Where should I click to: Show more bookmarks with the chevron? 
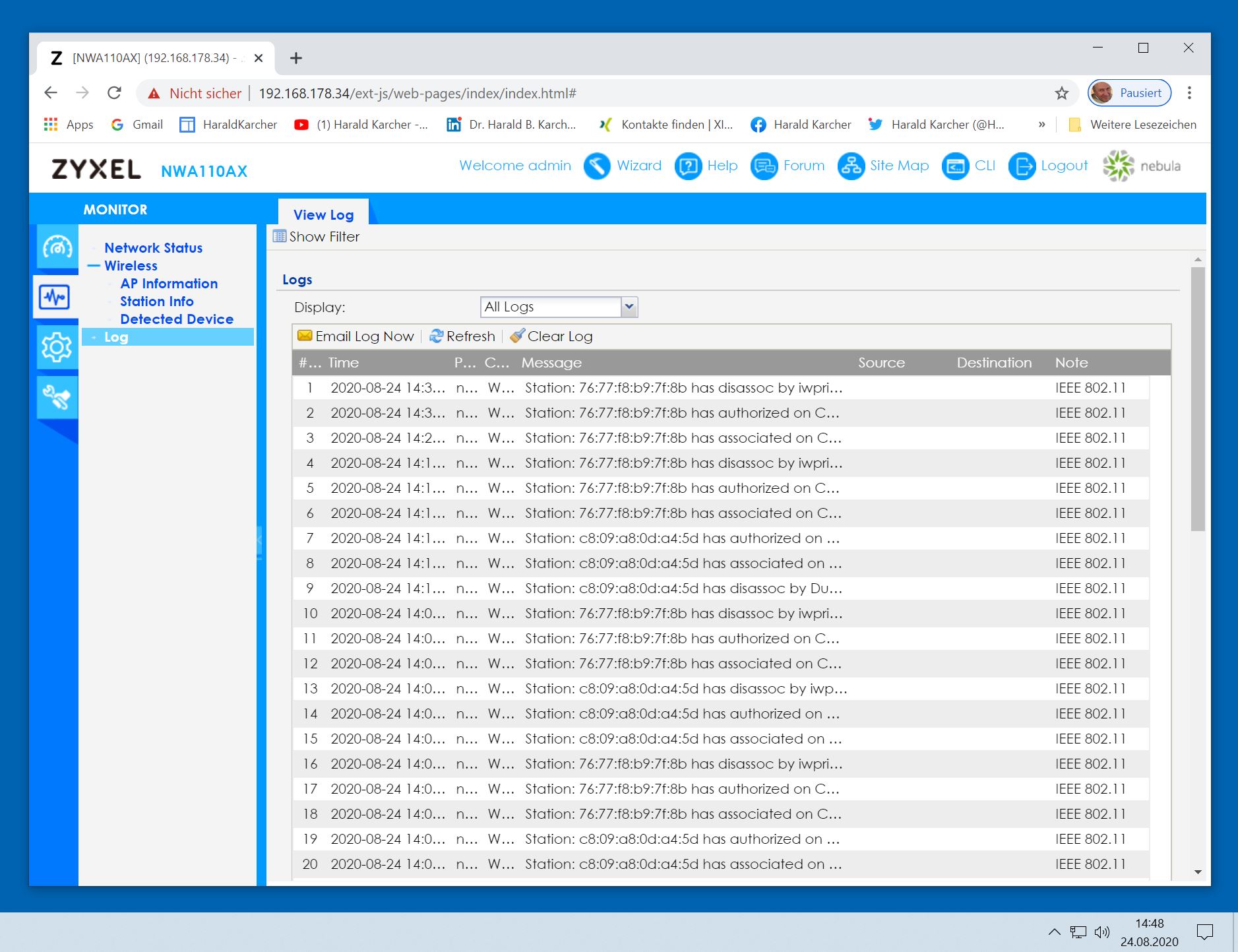click(x=1041, y=125)
